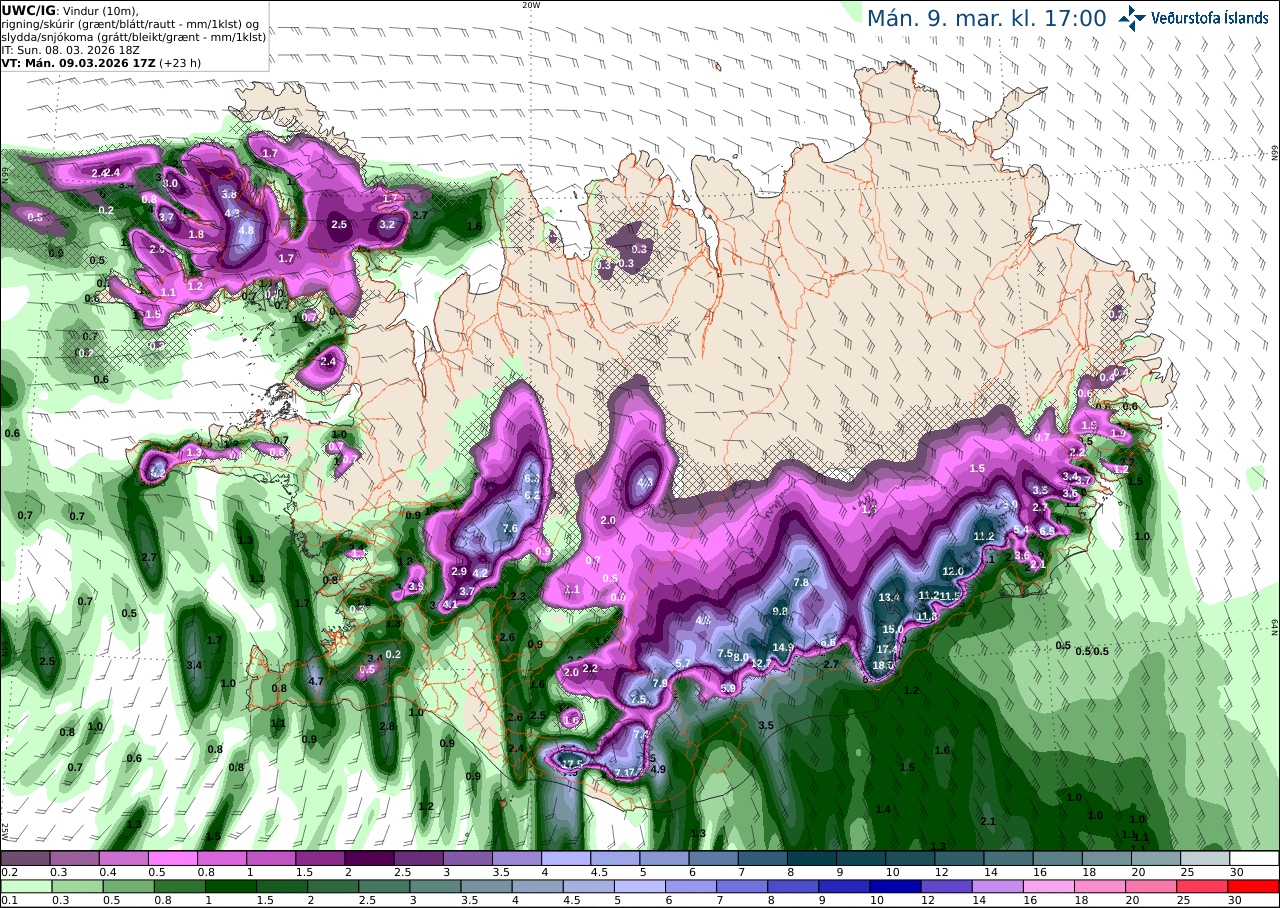Click the '15.0' precipitation value
The image size is (1280, 908).
click(x=893, y=629)
